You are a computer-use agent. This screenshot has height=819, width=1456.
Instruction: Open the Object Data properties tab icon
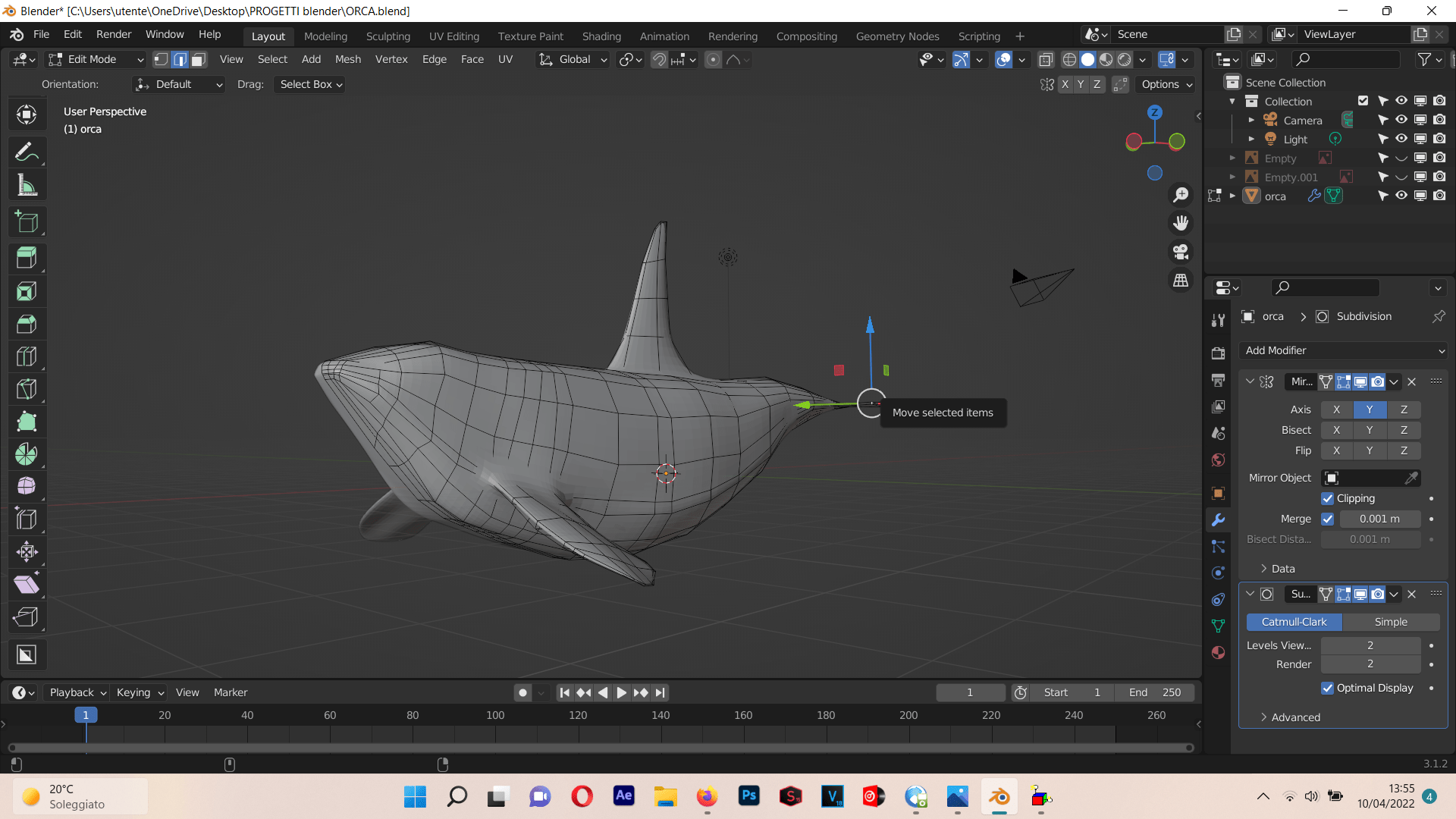[x=1219, y=626]
